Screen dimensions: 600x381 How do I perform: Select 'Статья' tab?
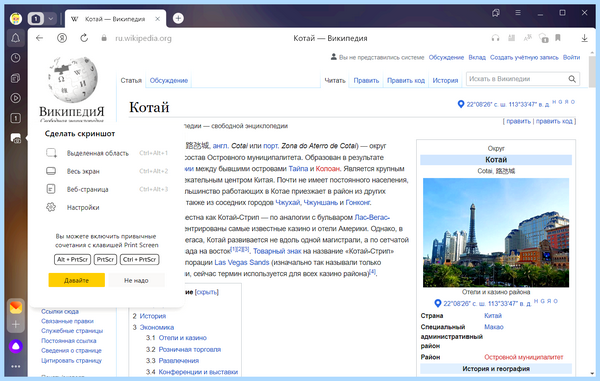131,80
